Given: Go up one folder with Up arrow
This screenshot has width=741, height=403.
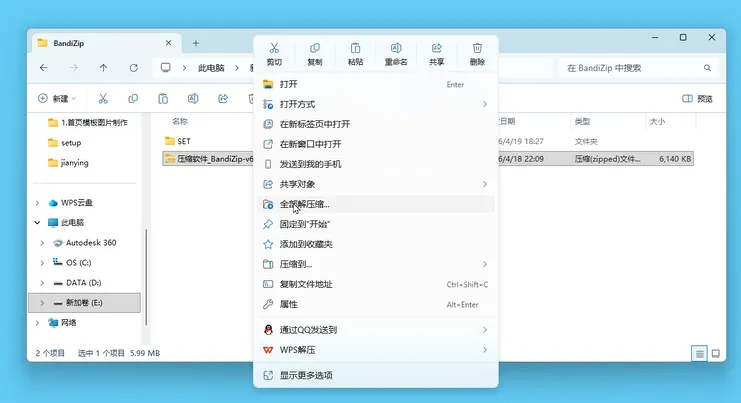Looking at the screenshot, I should click(x=103, y=68).
